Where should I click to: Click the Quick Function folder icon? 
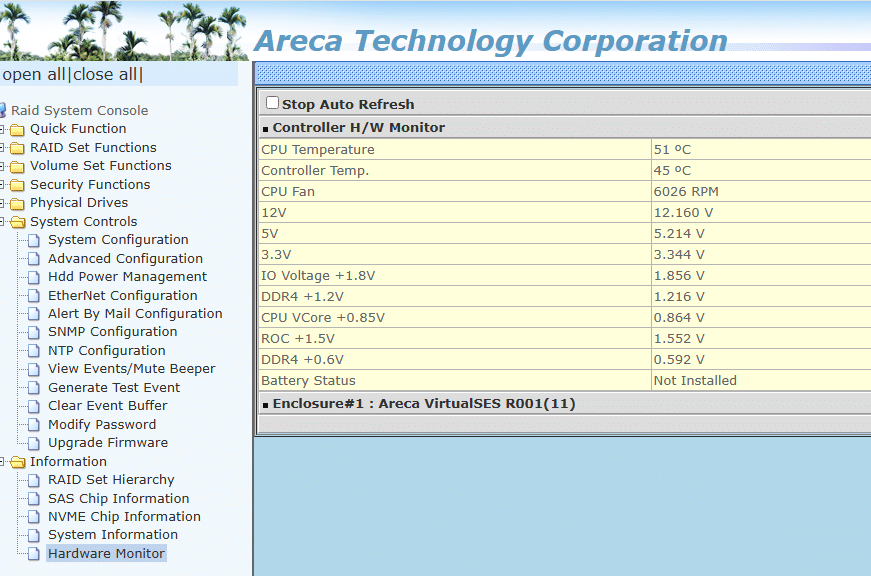pos(17,129)
